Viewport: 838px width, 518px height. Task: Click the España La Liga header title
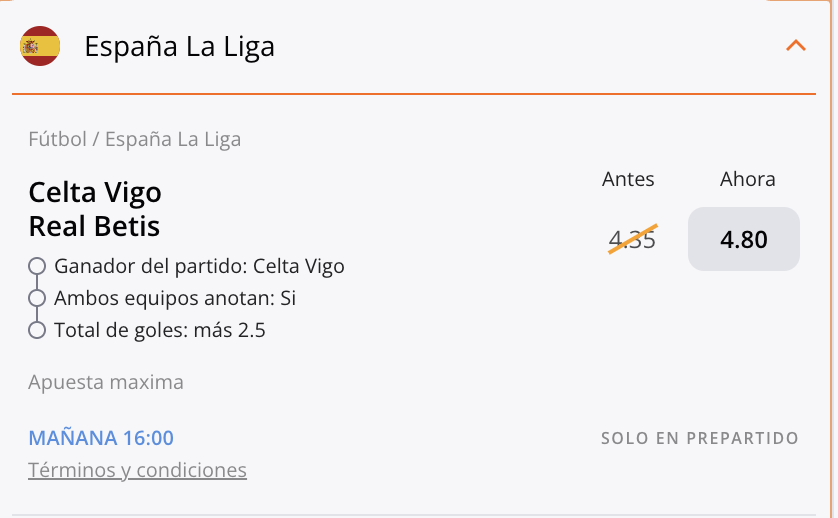(x=179, y=46)
